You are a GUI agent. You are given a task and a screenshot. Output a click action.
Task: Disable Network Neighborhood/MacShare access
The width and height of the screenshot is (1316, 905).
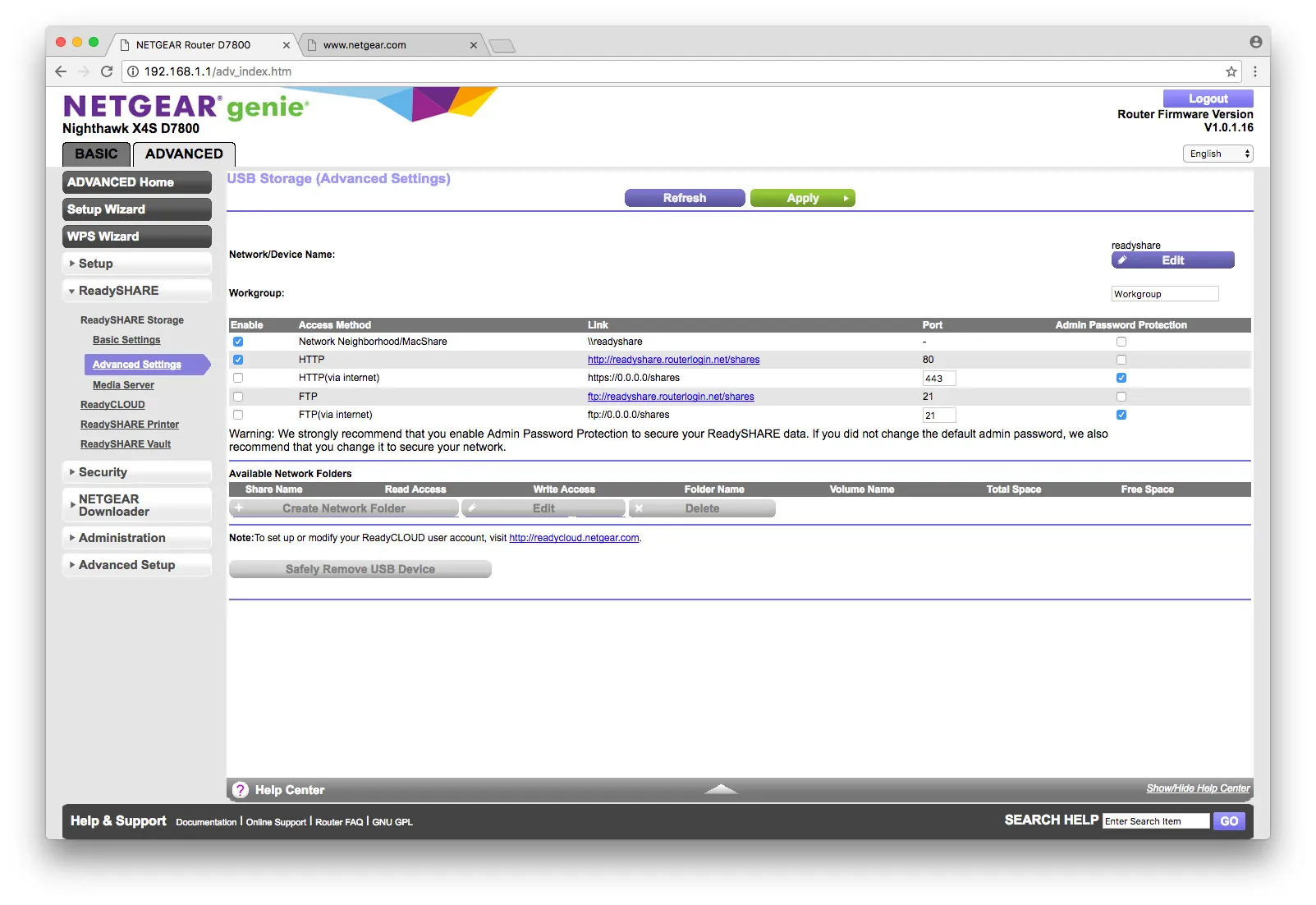click(x=238, y=342)
